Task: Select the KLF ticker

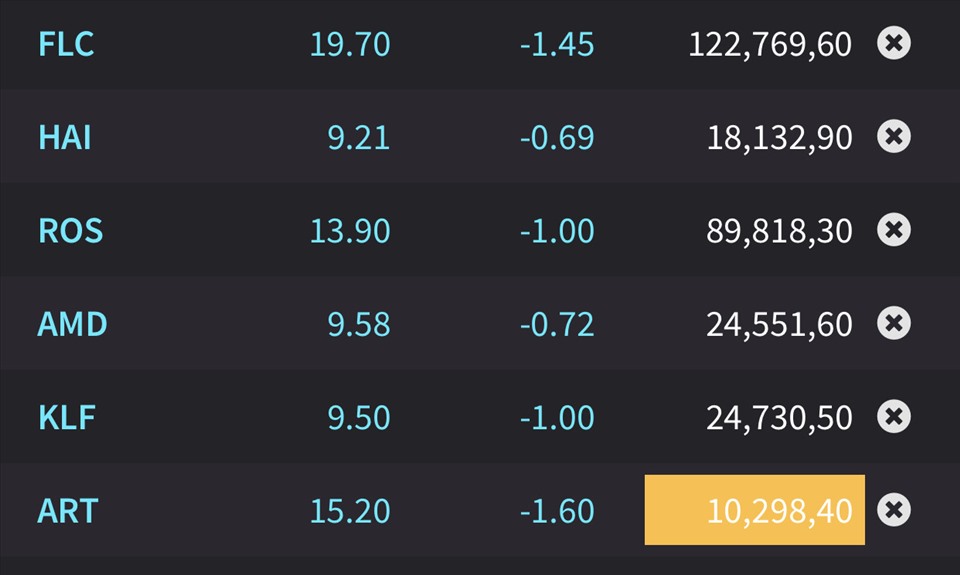Action: pos(67,418)
